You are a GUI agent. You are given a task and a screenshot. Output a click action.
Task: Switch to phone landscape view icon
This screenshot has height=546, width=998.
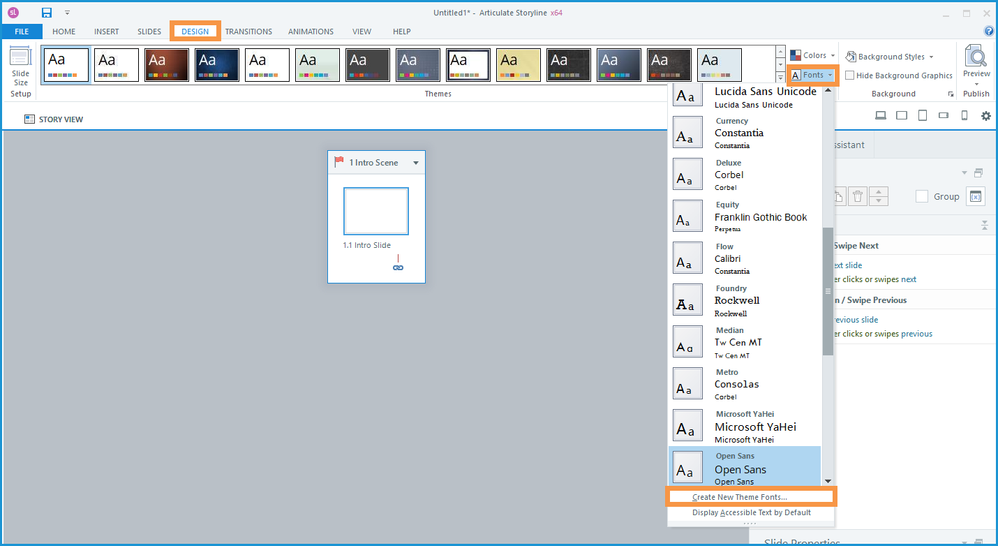943,116
